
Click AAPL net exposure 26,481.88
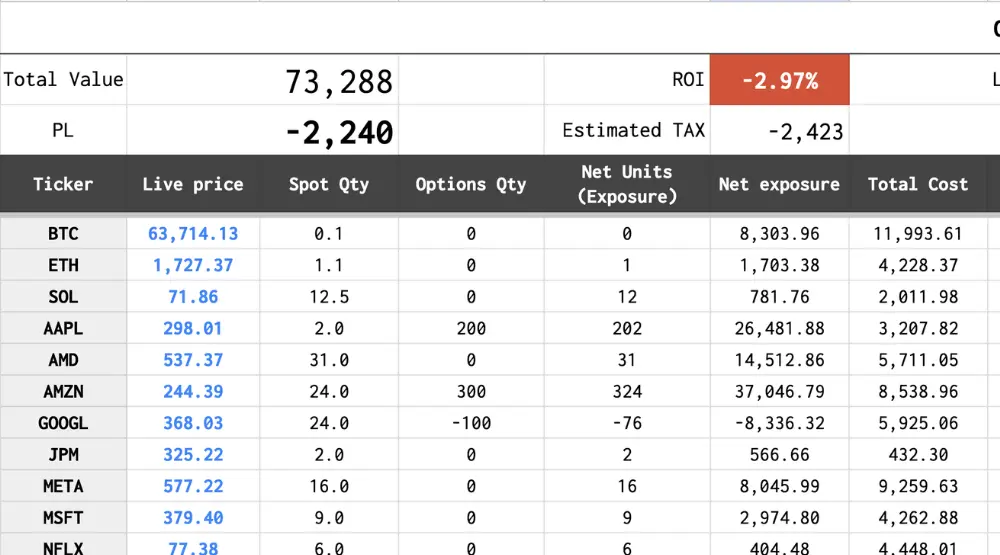click(x=779, y=328)
